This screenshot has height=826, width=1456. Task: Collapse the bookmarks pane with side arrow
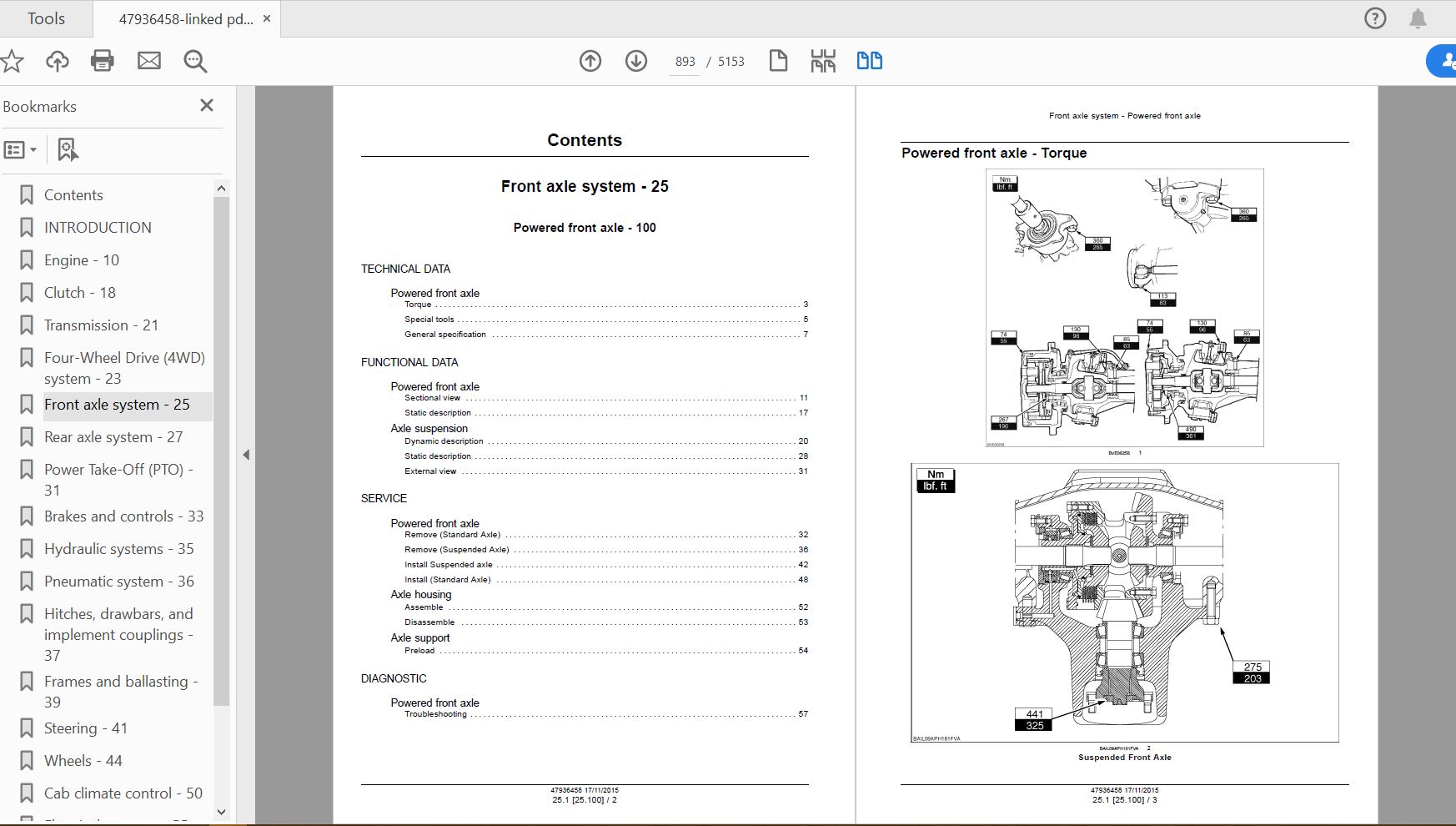[x=246, y=455]
